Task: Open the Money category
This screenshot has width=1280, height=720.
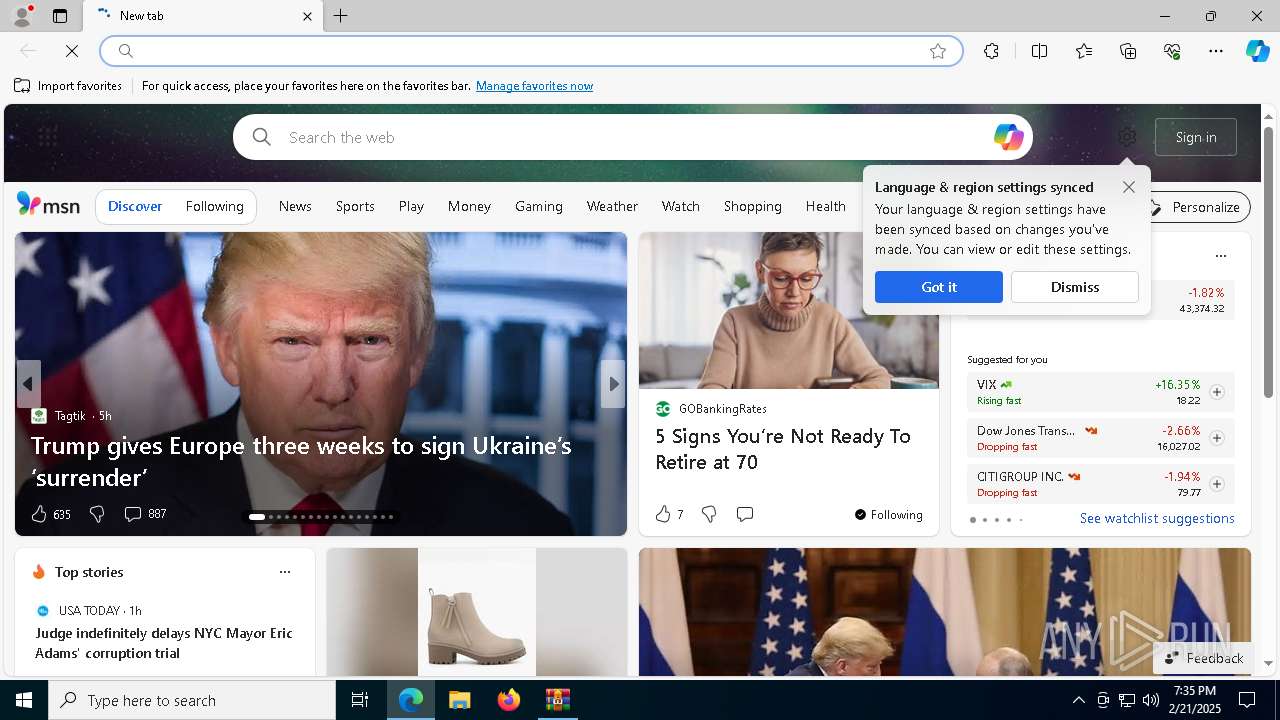Action: coord(469,206)
